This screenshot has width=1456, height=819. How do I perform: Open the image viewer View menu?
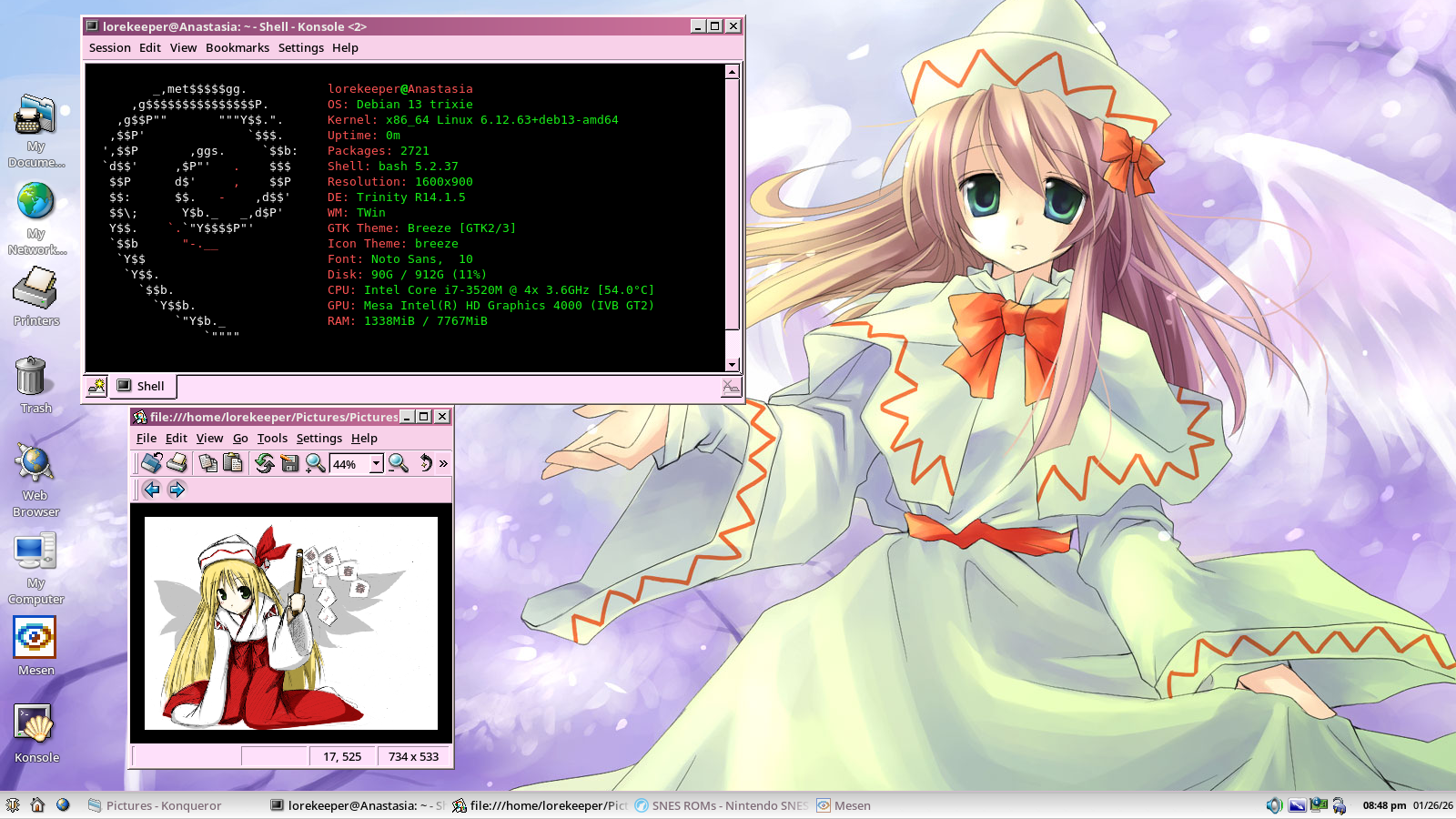(209, 439)
